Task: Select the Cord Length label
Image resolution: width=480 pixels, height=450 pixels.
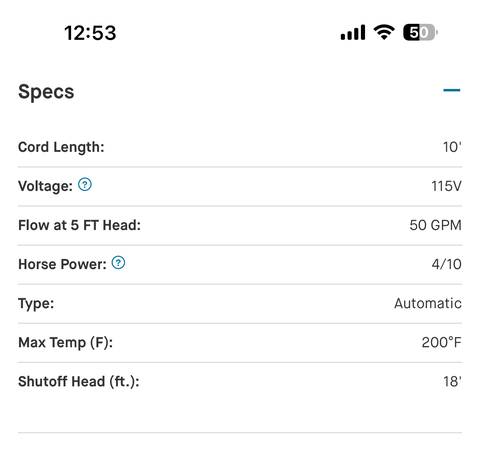Action: 61,147
